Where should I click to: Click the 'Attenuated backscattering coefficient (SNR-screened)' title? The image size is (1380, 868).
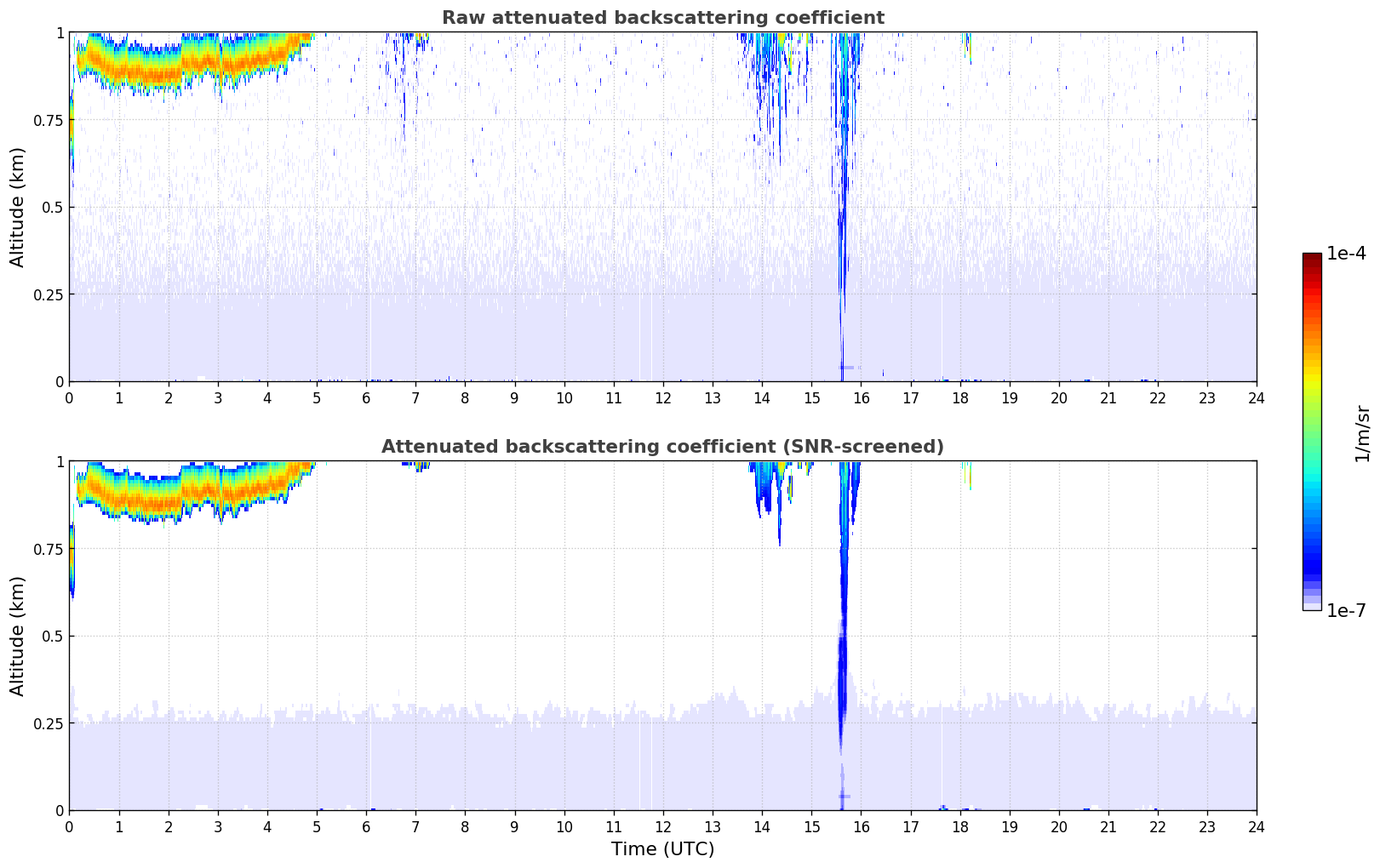662,447
